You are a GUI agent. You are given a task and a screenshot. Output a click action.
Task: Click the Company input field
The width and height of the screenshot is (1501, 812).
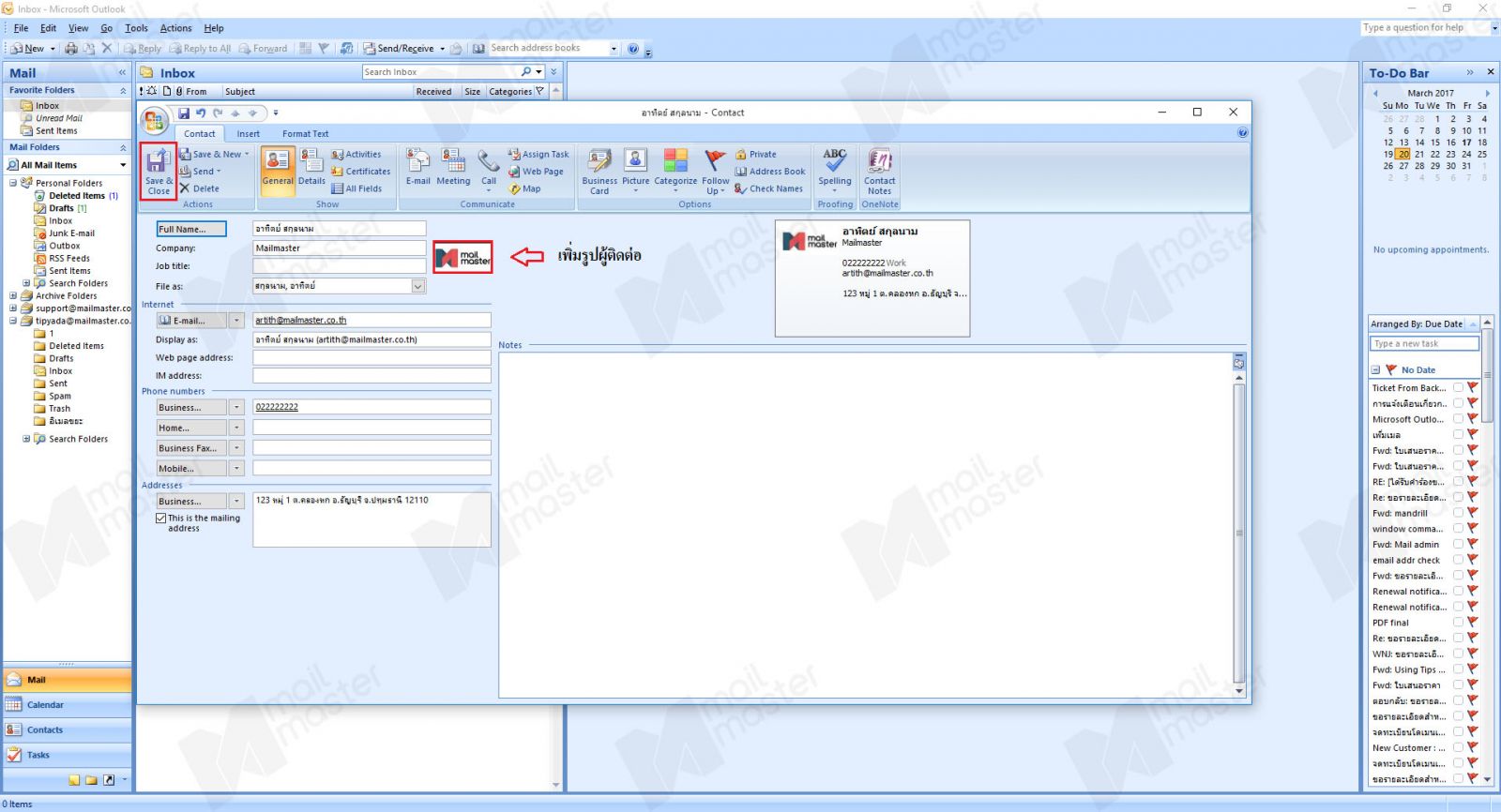tap(340, 248)
